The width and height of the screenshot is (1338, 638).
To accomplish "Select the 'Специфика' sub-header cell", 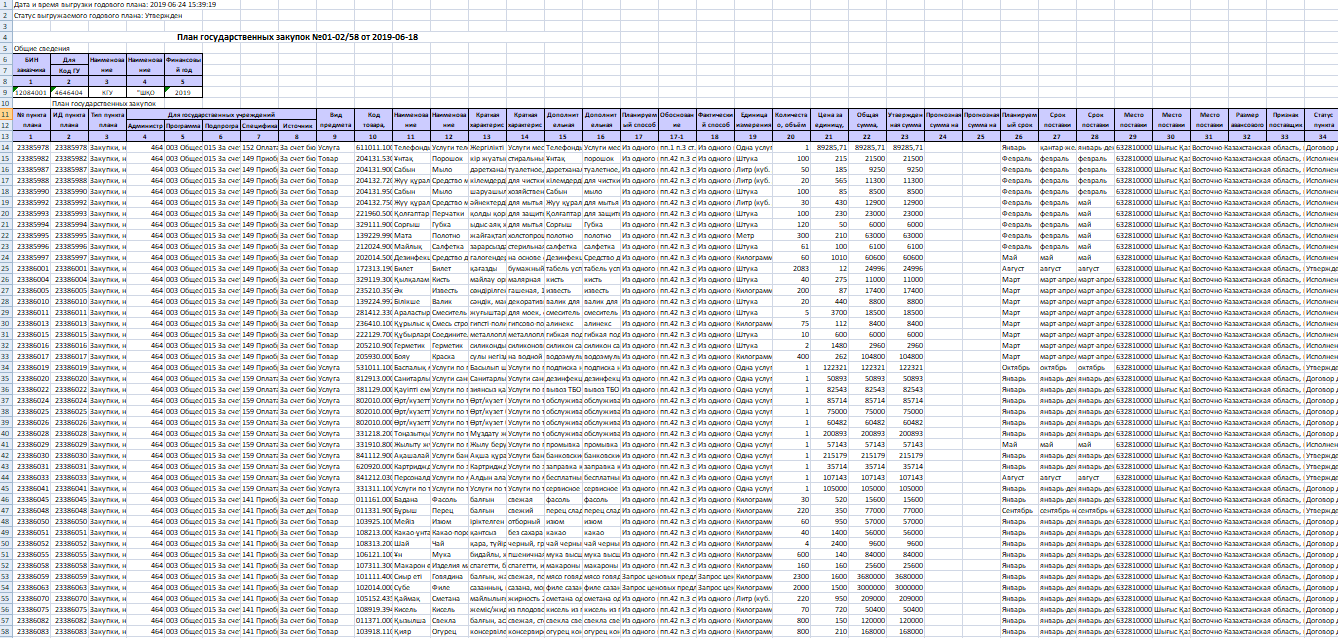I will (259, 126).
